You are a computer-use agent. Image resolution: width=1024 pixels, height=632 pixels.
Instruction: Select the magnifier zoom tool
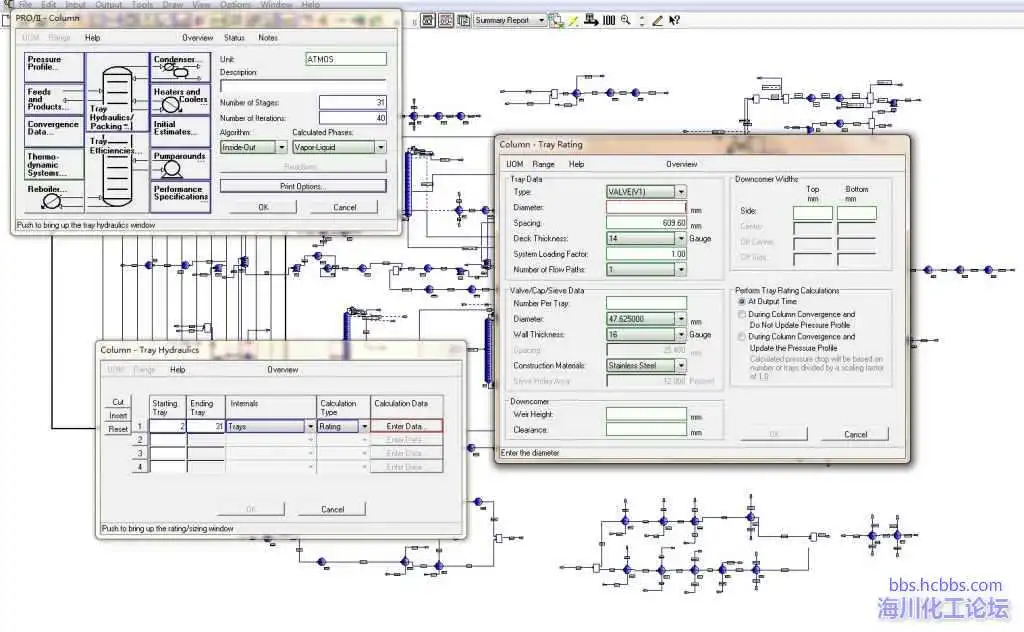coord(626,20)
